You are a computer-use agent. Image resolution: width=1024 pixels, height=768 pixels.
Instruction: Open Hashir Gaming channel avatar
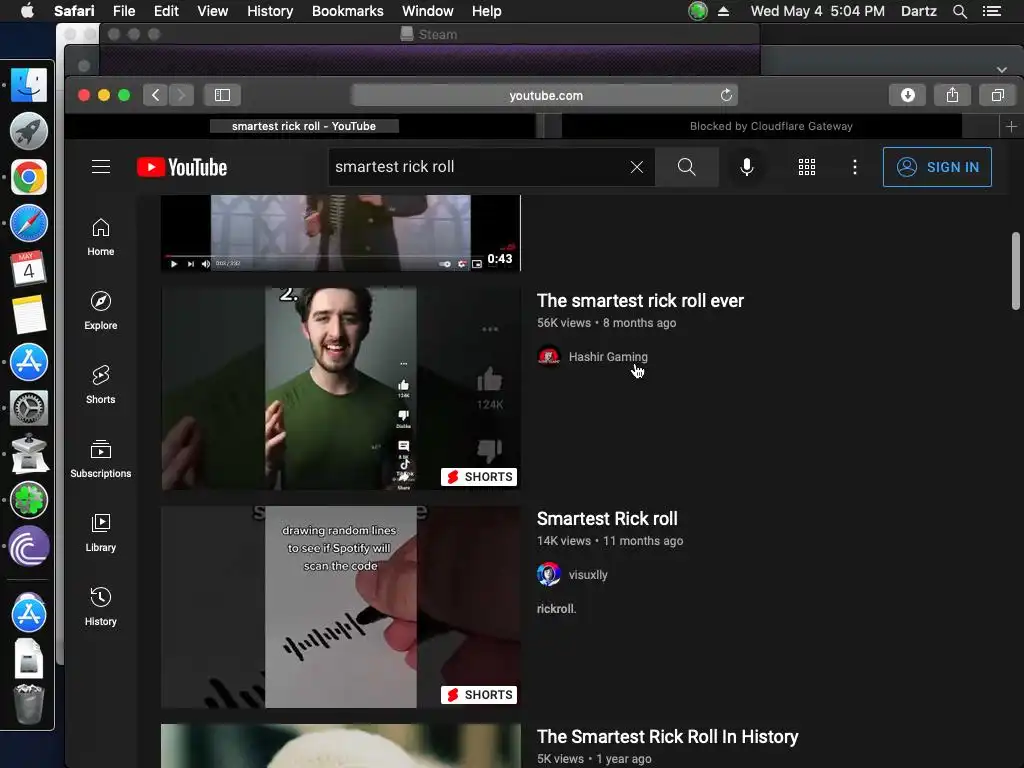click(x=549, y=357)
